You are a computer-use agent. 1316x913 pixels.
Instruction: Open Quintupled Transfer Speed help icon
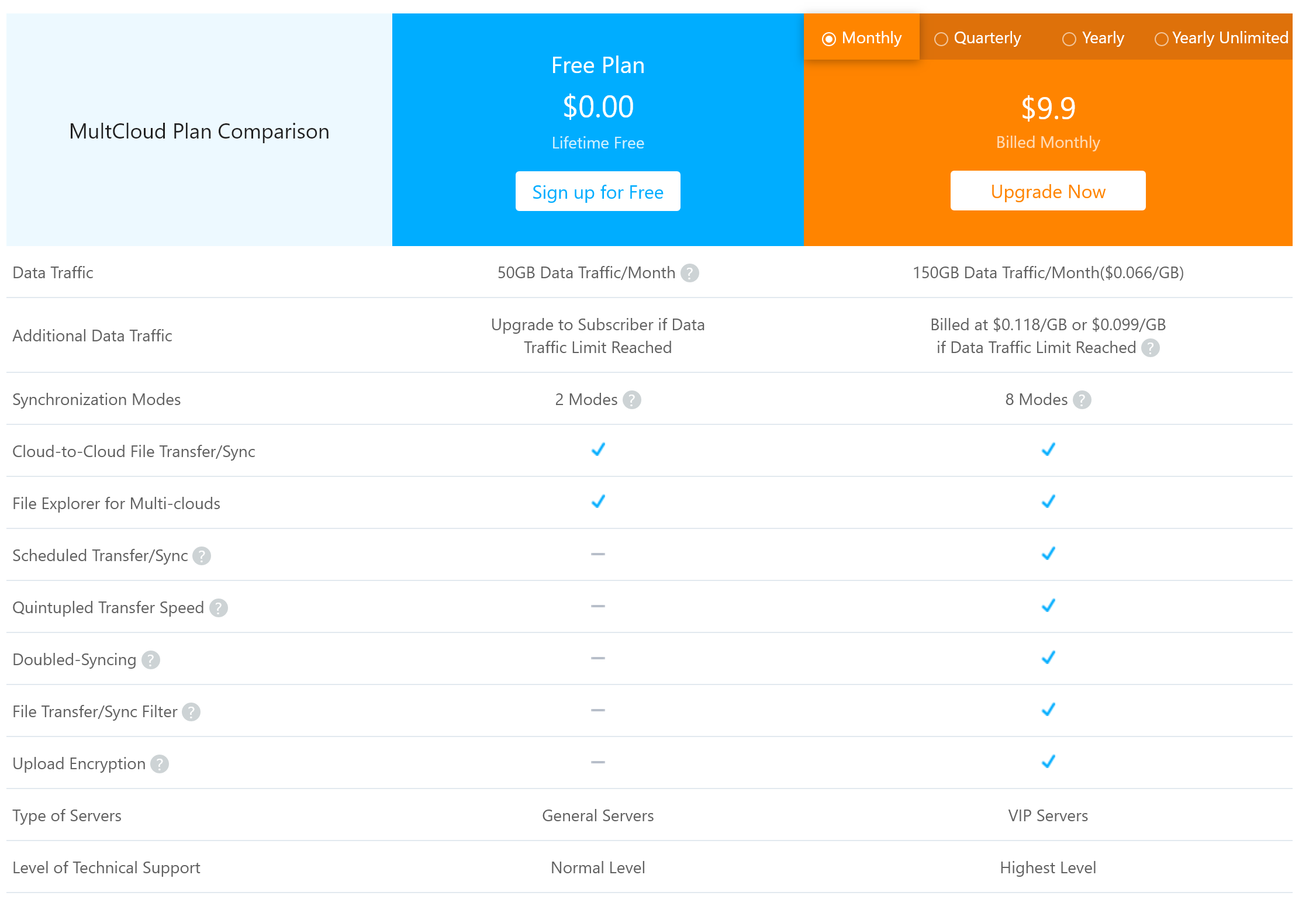(x=219, y=608)
